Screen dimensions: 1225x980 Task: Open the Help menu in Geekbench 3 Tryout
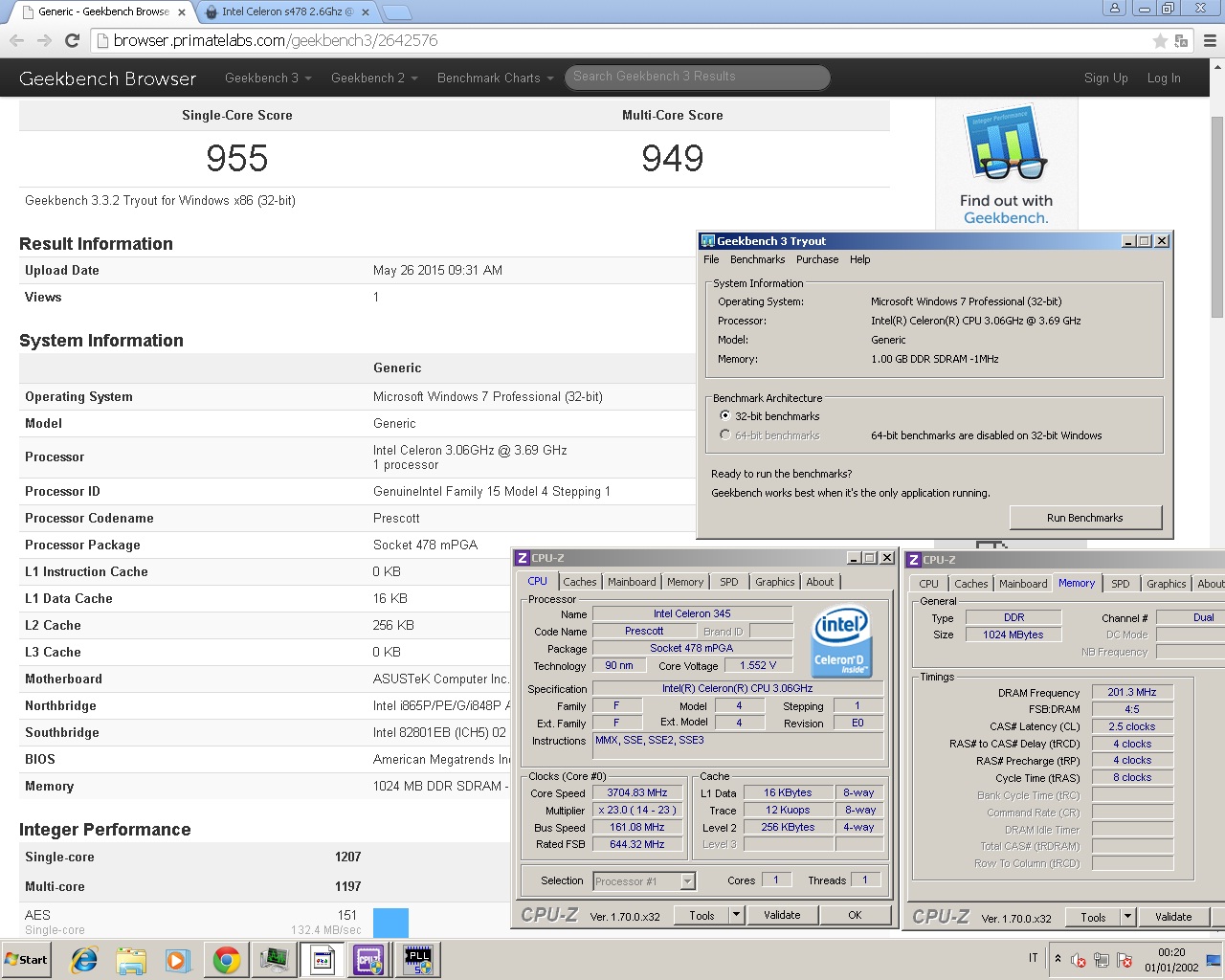point(860,259)
